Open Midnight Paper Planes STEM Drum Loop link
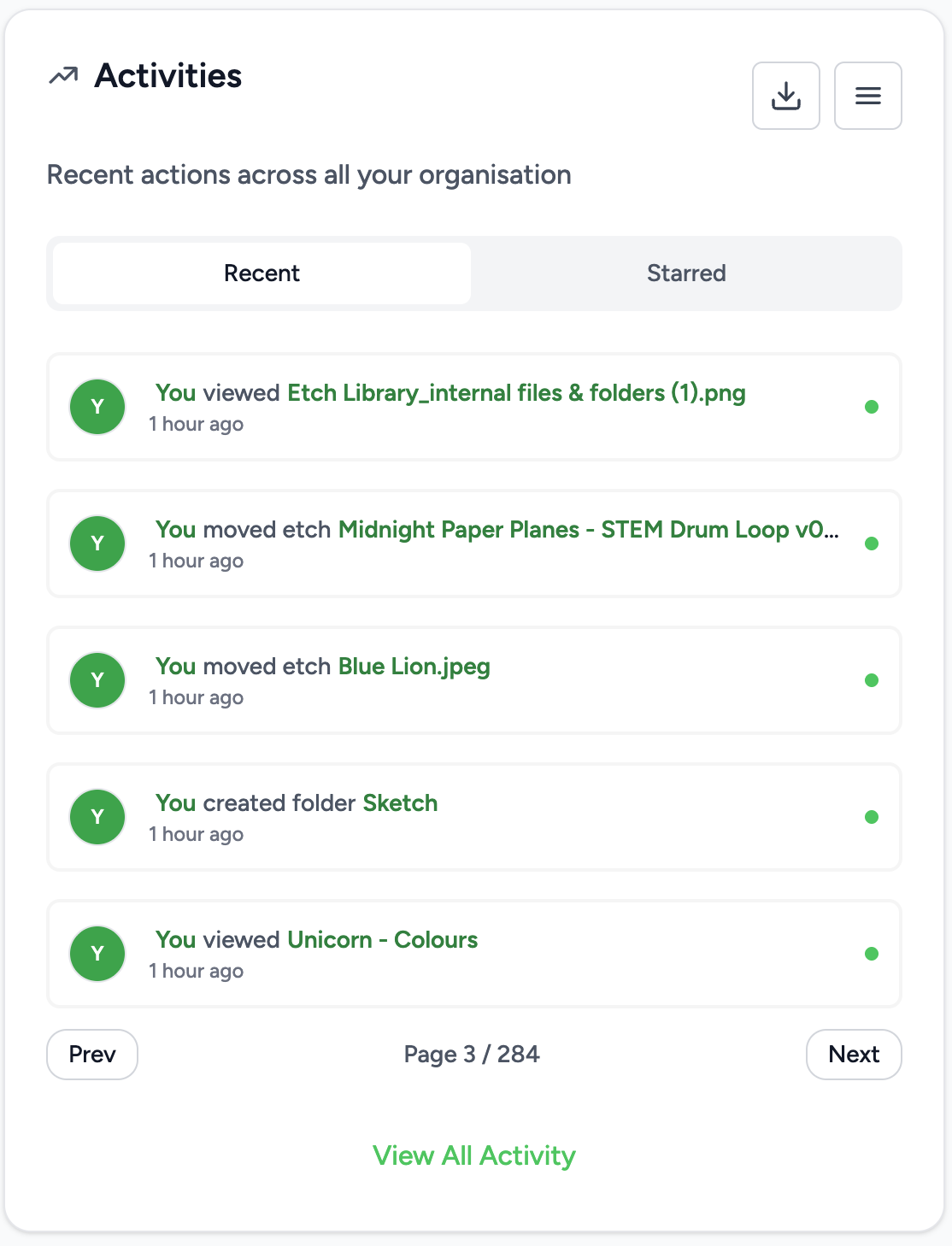Viewport: 952px width, 1246px height. coord(589,530)
